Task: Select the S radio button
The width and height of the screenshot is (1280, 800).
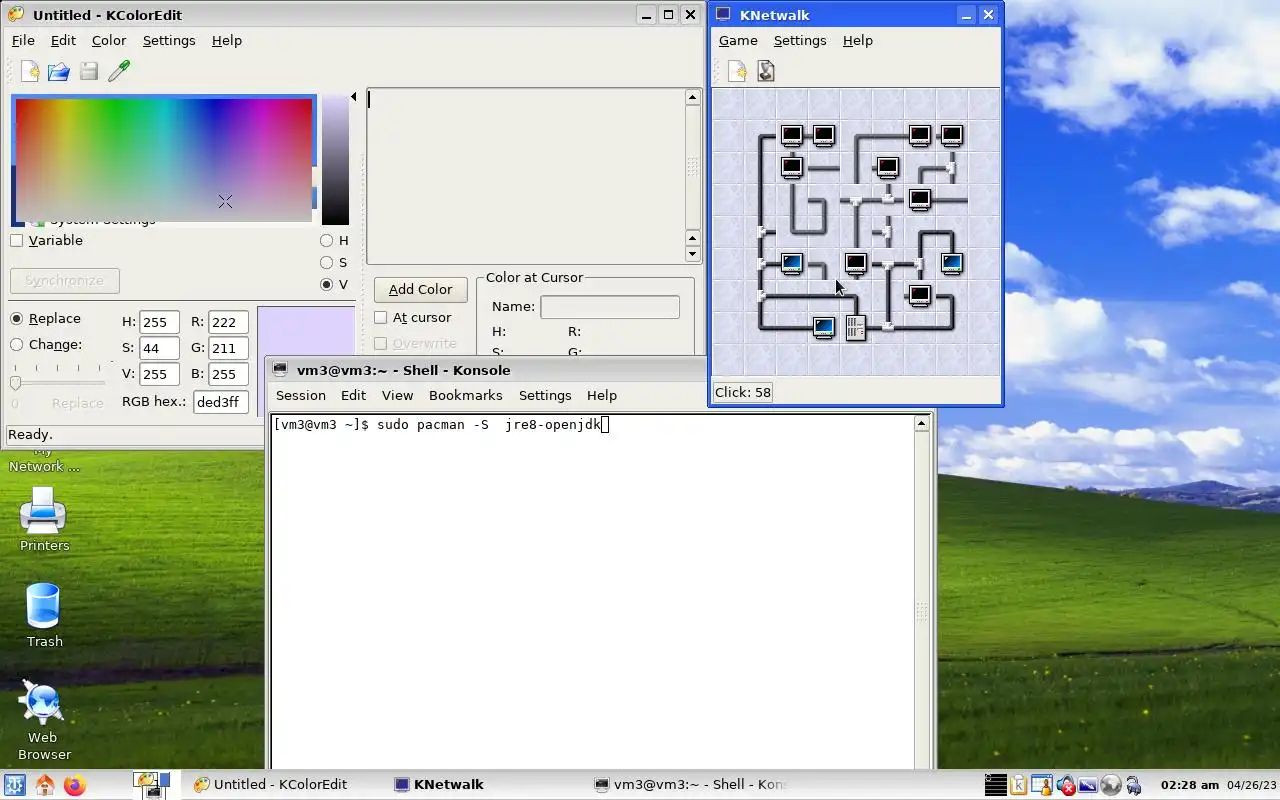Action: (326, 263)
